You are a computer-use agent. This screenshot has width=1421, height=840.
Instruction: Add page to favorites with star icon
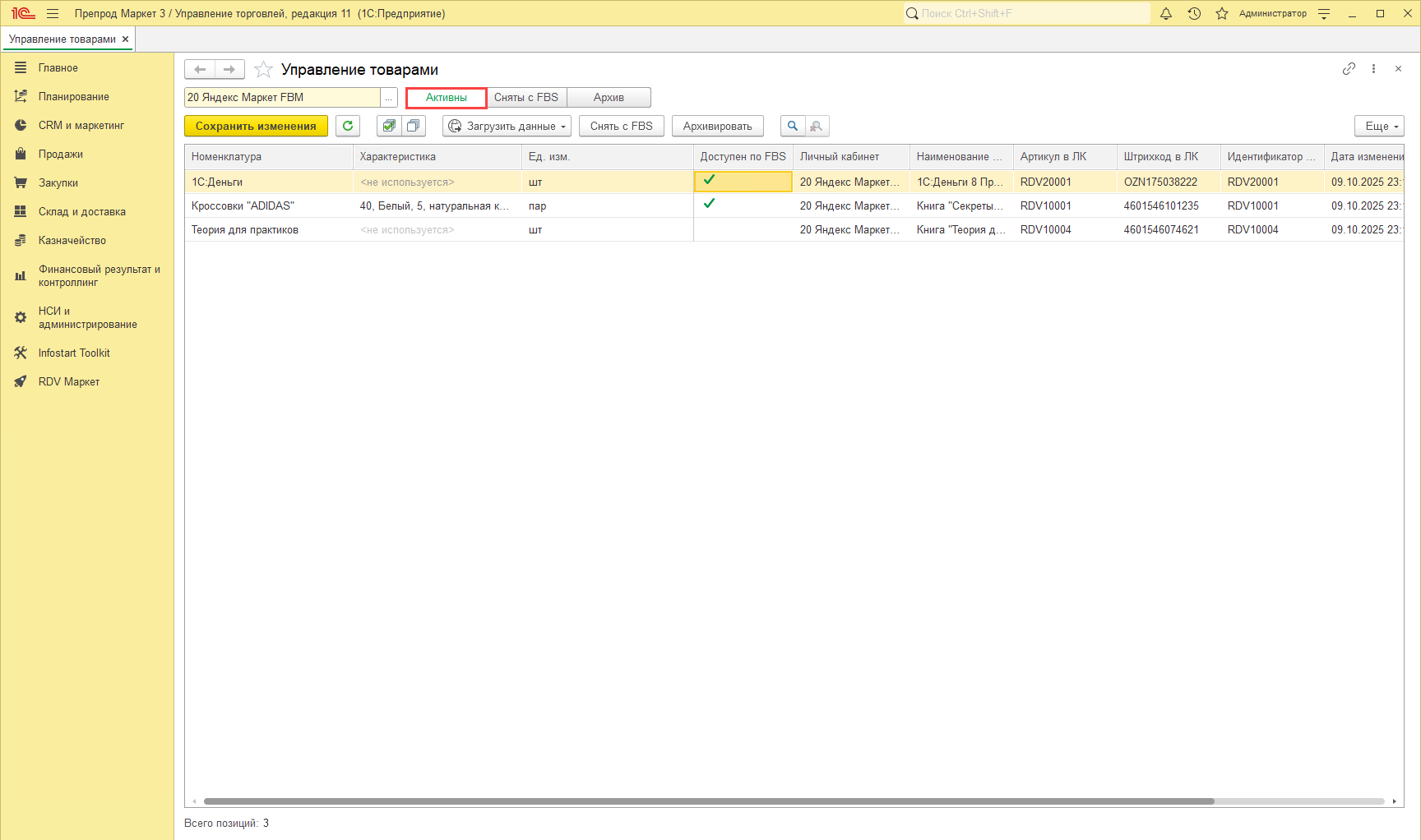263,70
